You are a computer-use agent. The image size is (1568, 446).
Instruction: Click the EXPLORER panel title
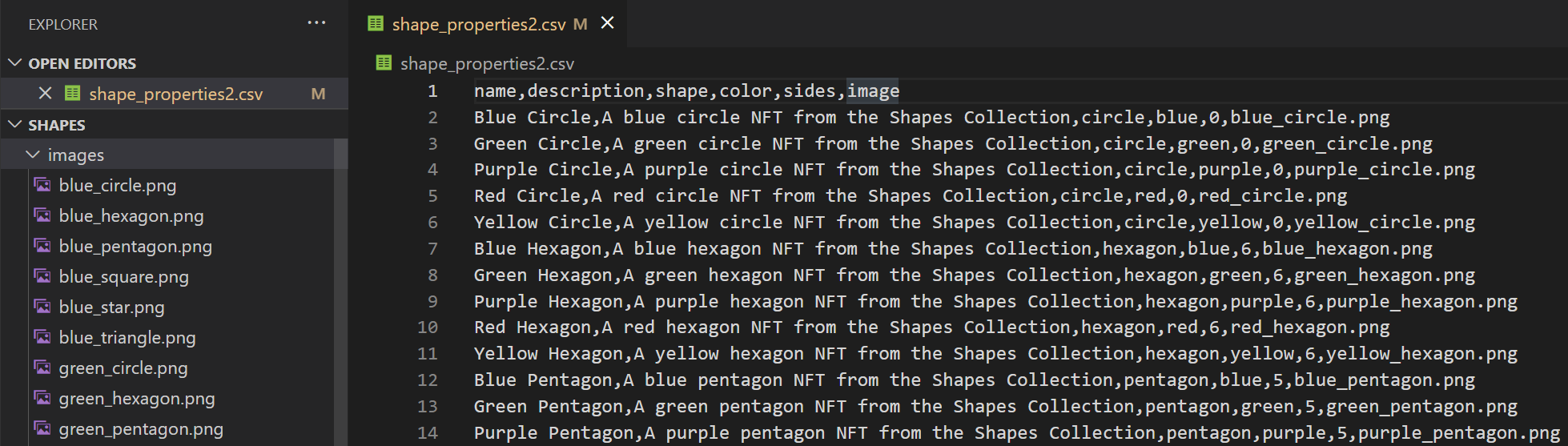coord(63,25)
